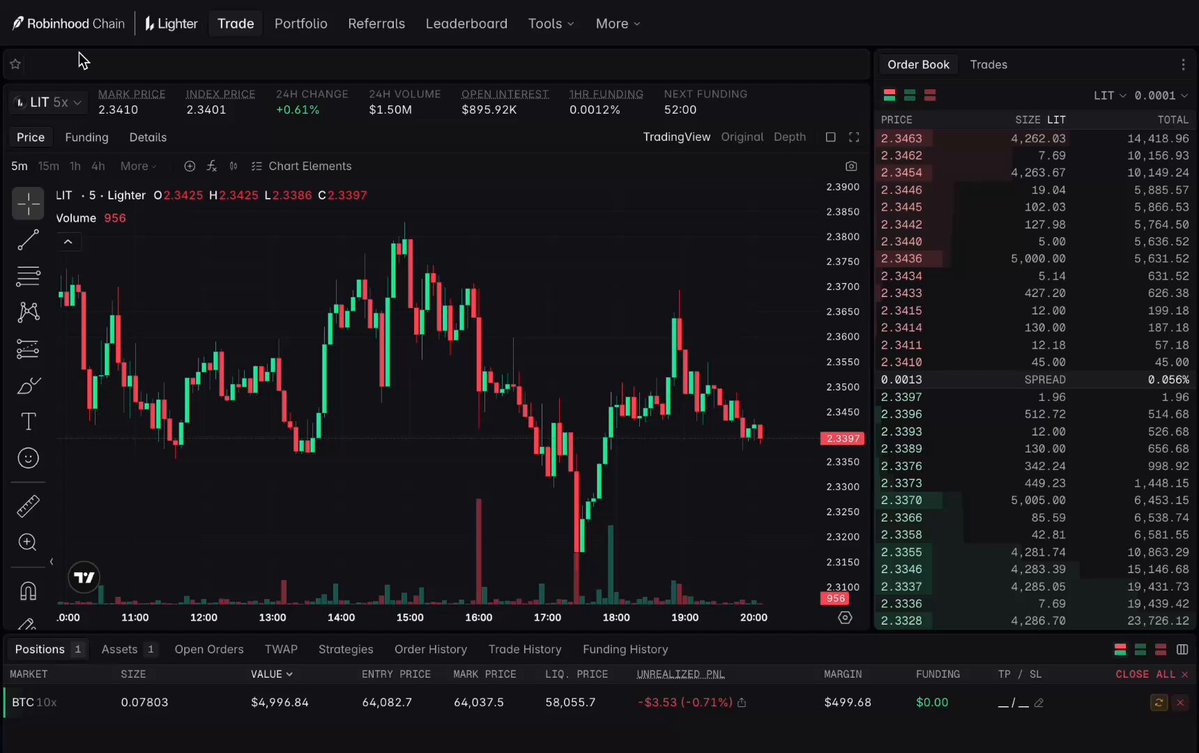Open the Referrals page
Image resolution: width=1199 pixels, height=753 pixels.
coord(376,24)
